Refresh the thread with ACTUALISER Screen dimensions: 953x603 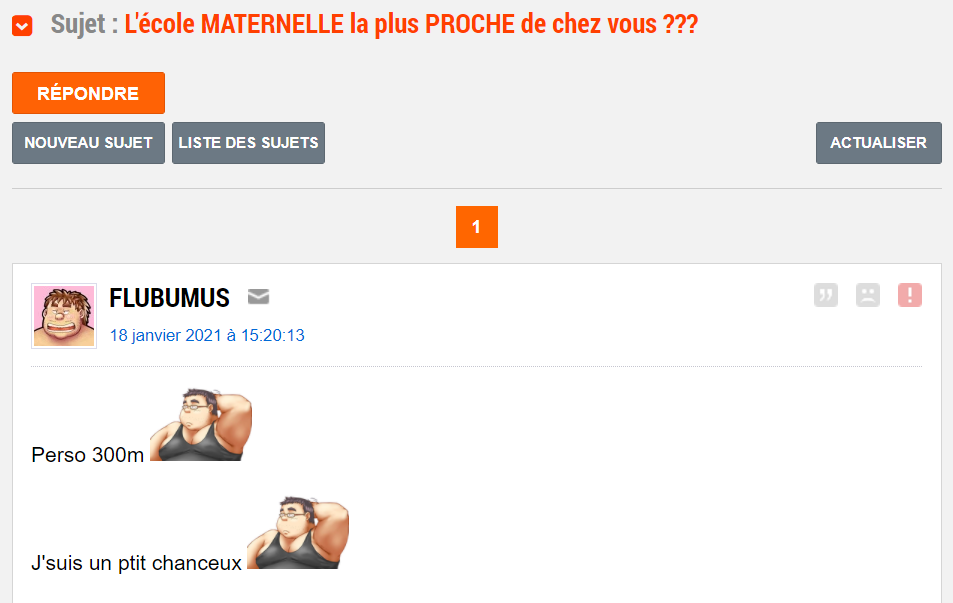(x=878, y=143)
